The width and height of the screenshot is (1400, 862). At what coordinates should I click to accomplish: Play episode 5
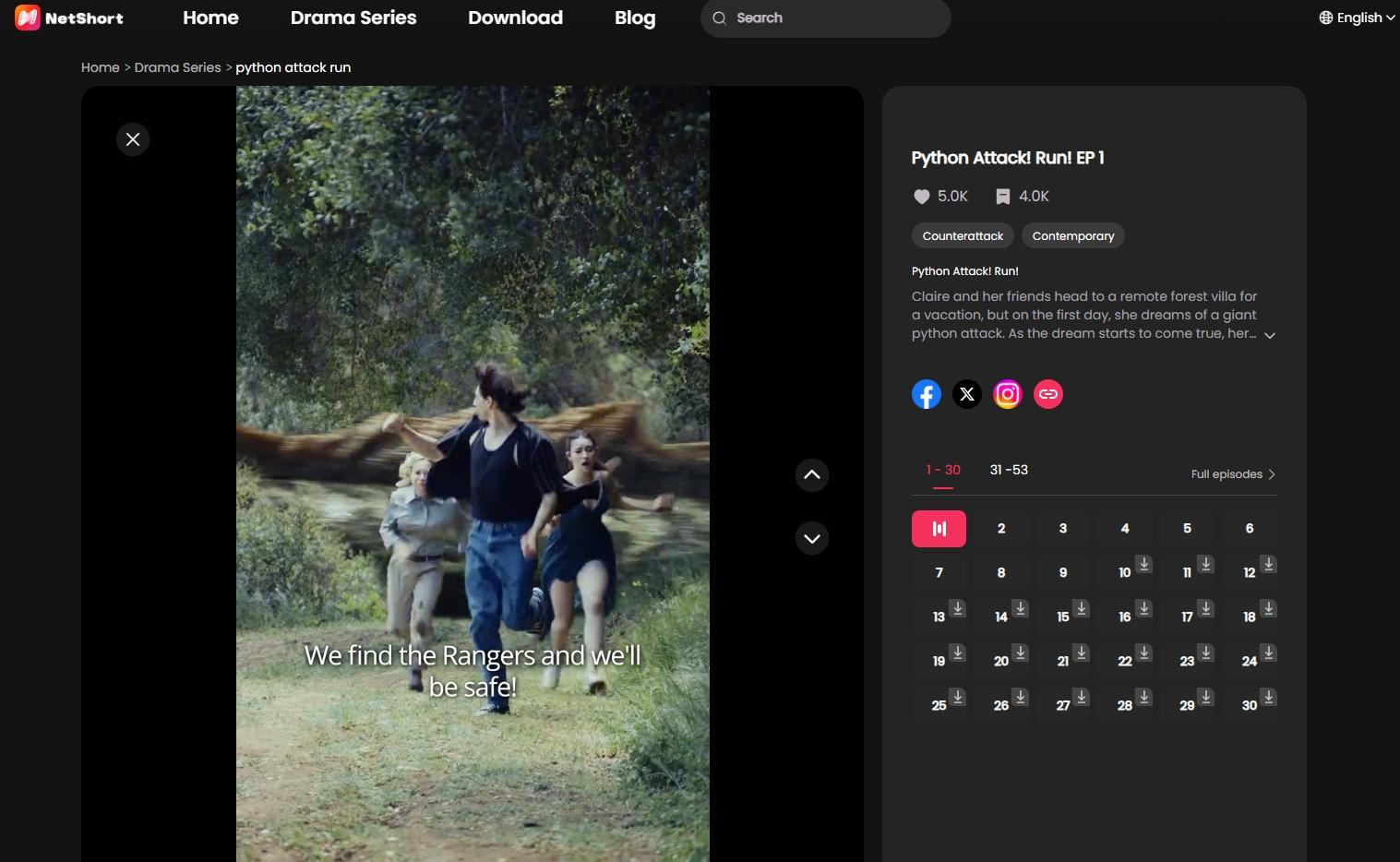pyautogui.click(x=1187, y=529)
